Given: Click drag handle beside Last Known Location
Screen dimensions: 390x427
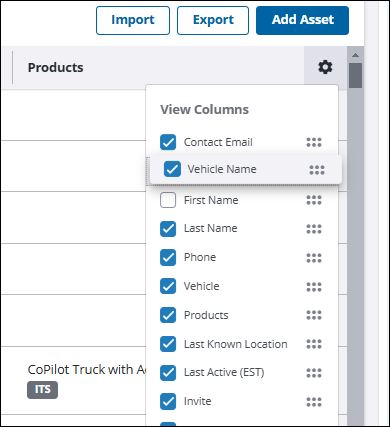Looking at the screenshot, I should [314, 344].
